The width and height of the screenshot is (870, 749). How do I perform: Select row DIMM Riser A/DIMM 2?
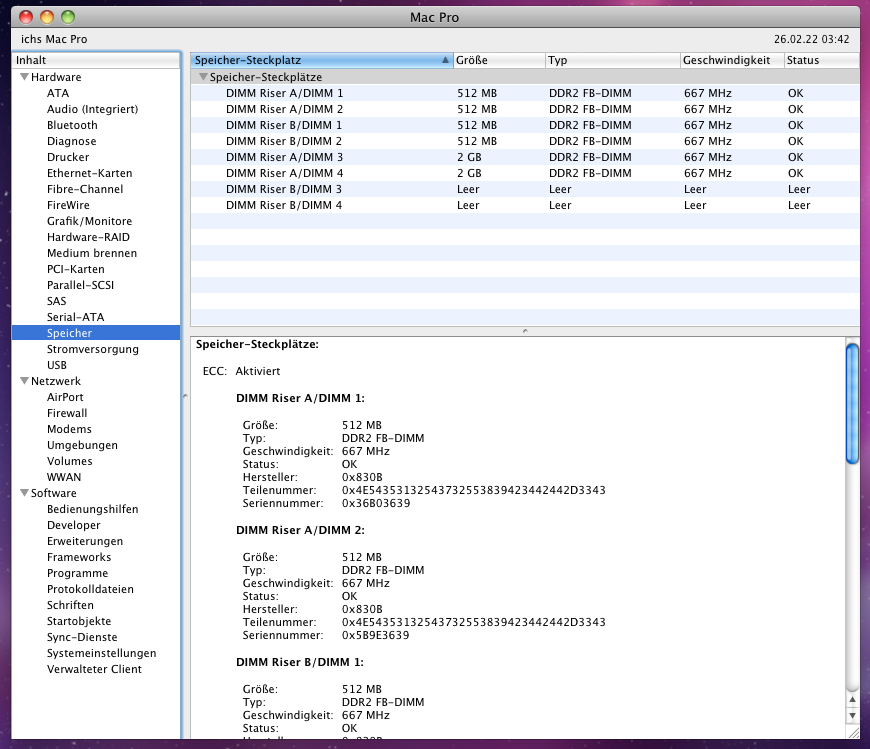pyautogui.click(x=525, y=109)
